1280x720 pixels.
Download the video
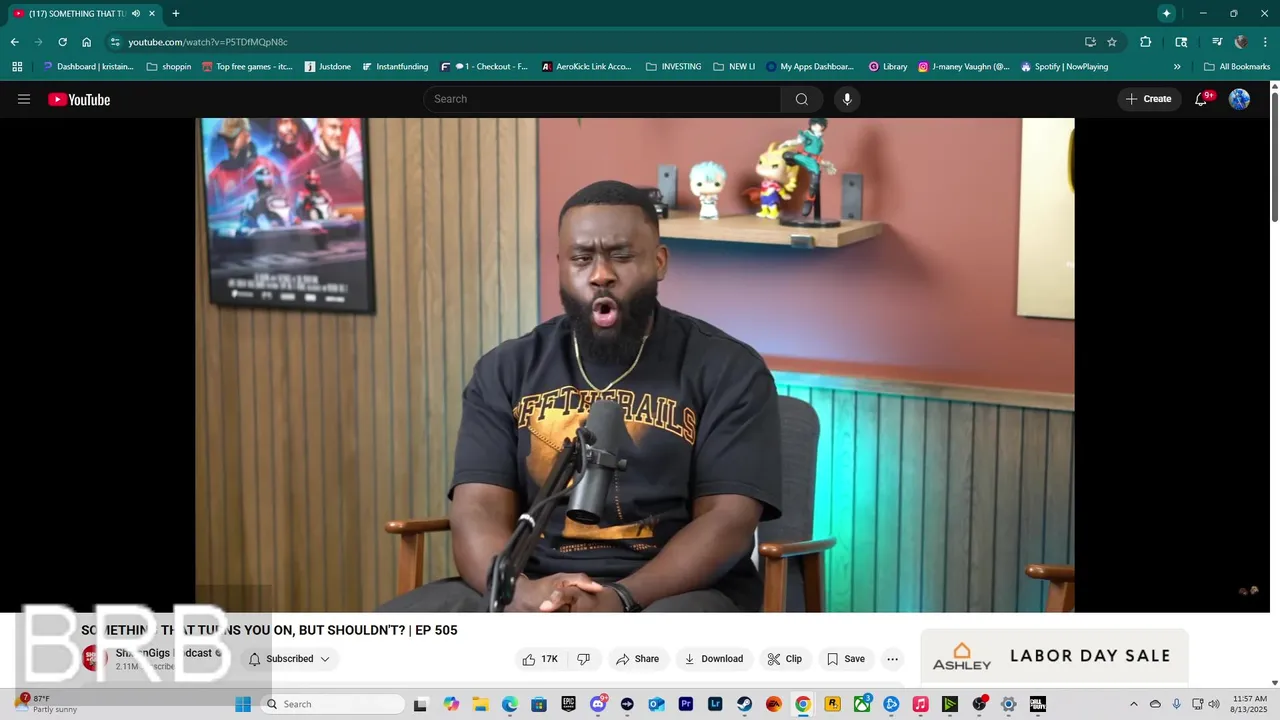click(x=714, y=659)
